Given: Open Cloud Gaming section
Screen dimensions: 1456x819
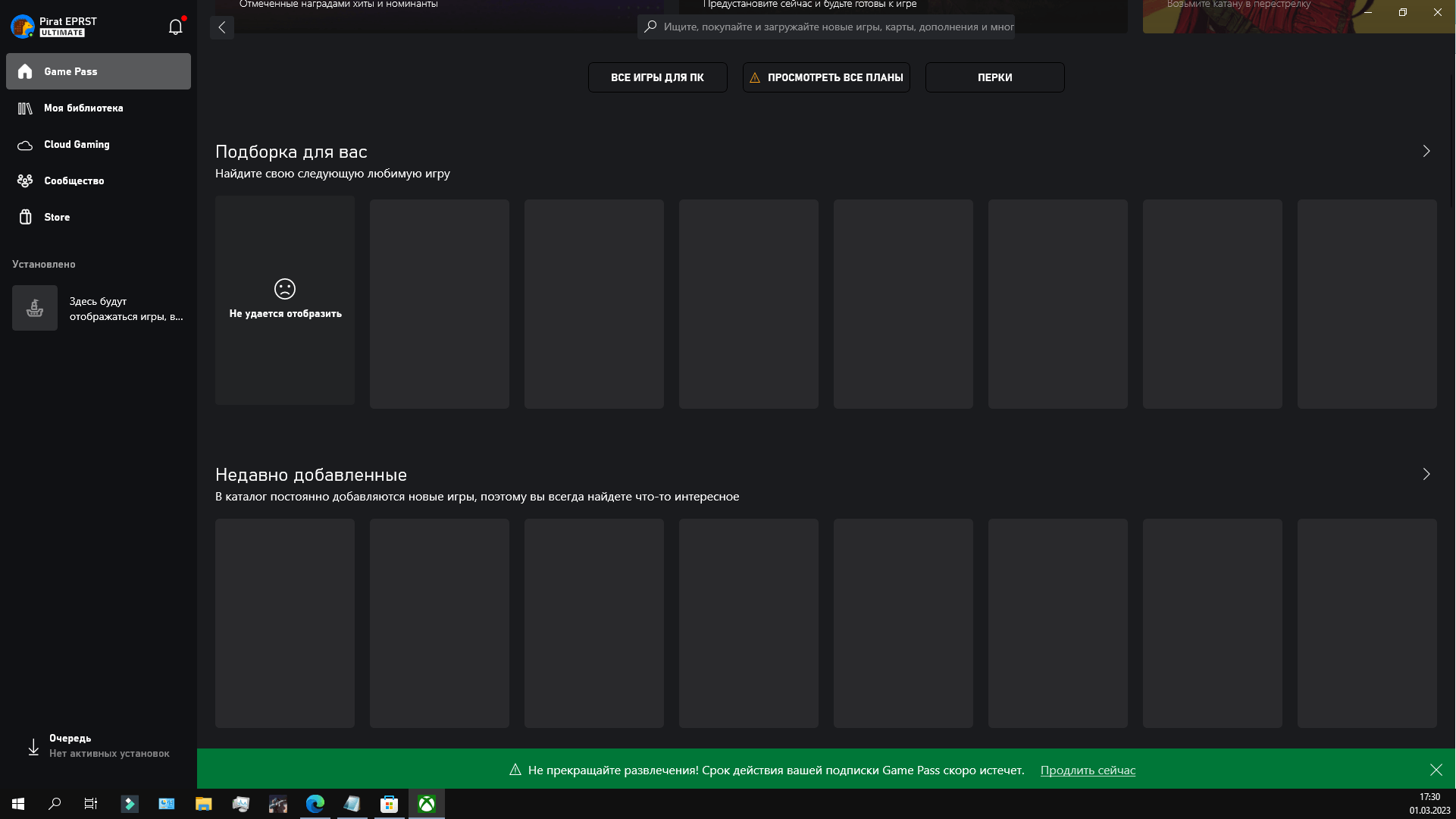Looking at the screenshot, I should [99, 144].
